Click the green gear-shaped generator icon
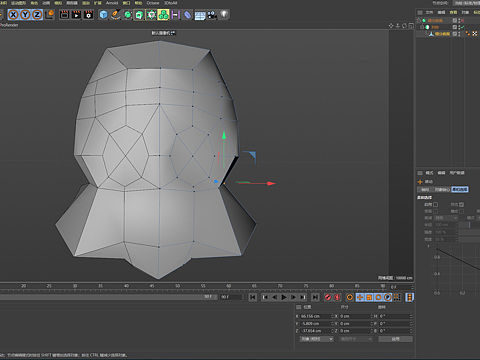The height and width of the screenshot is (360, 480). (151, 15)
